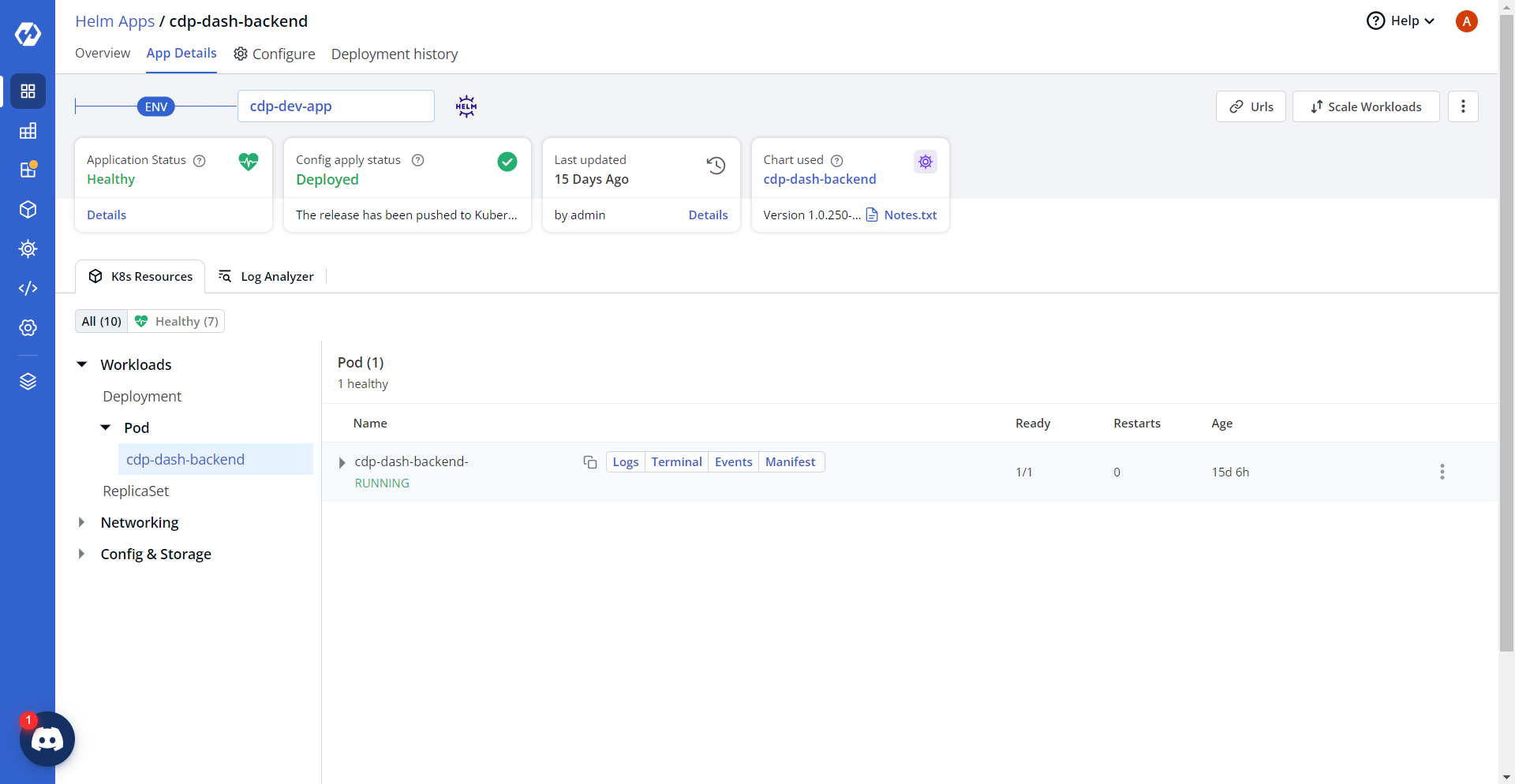Open the pod row three-dot menu
Image resolution: width=1515 pixels, height=784 pixels.
click(x=1442, y=472)
